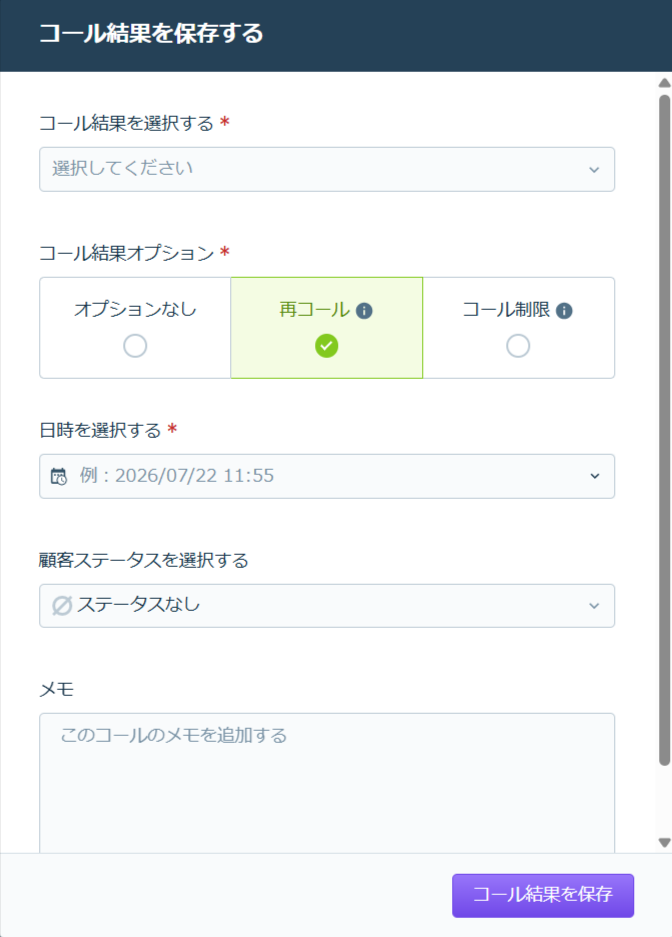This screenshot has width=672, height=937.
Task: Click the コール結果を保存 button
Action: point(543,895)
